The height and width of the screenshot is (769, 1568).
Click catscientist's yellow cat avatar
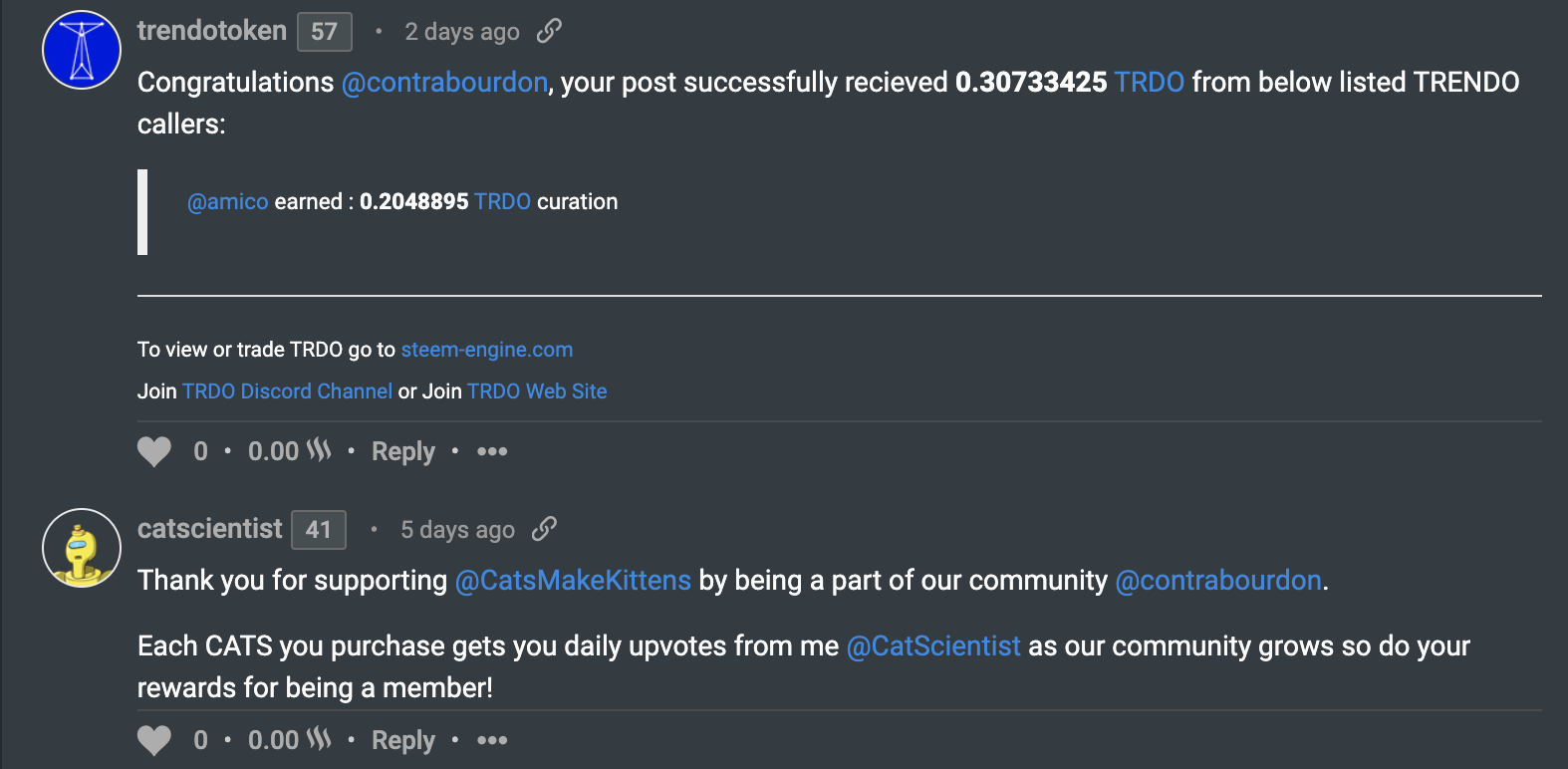tap(80, 548)
